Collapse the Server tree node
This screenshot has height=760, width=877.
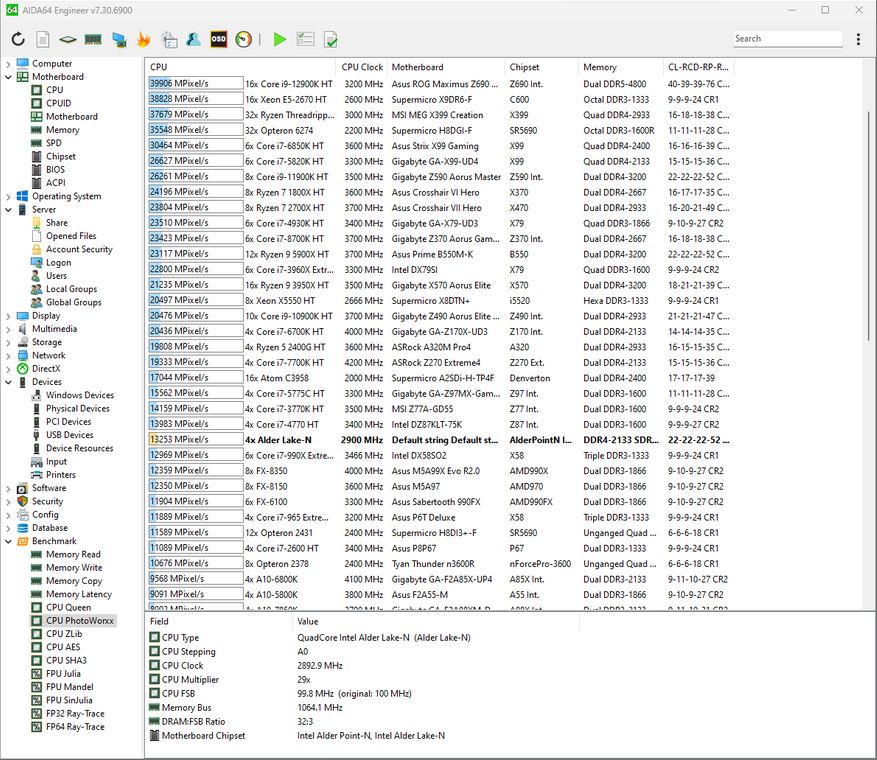click(8, 210)
